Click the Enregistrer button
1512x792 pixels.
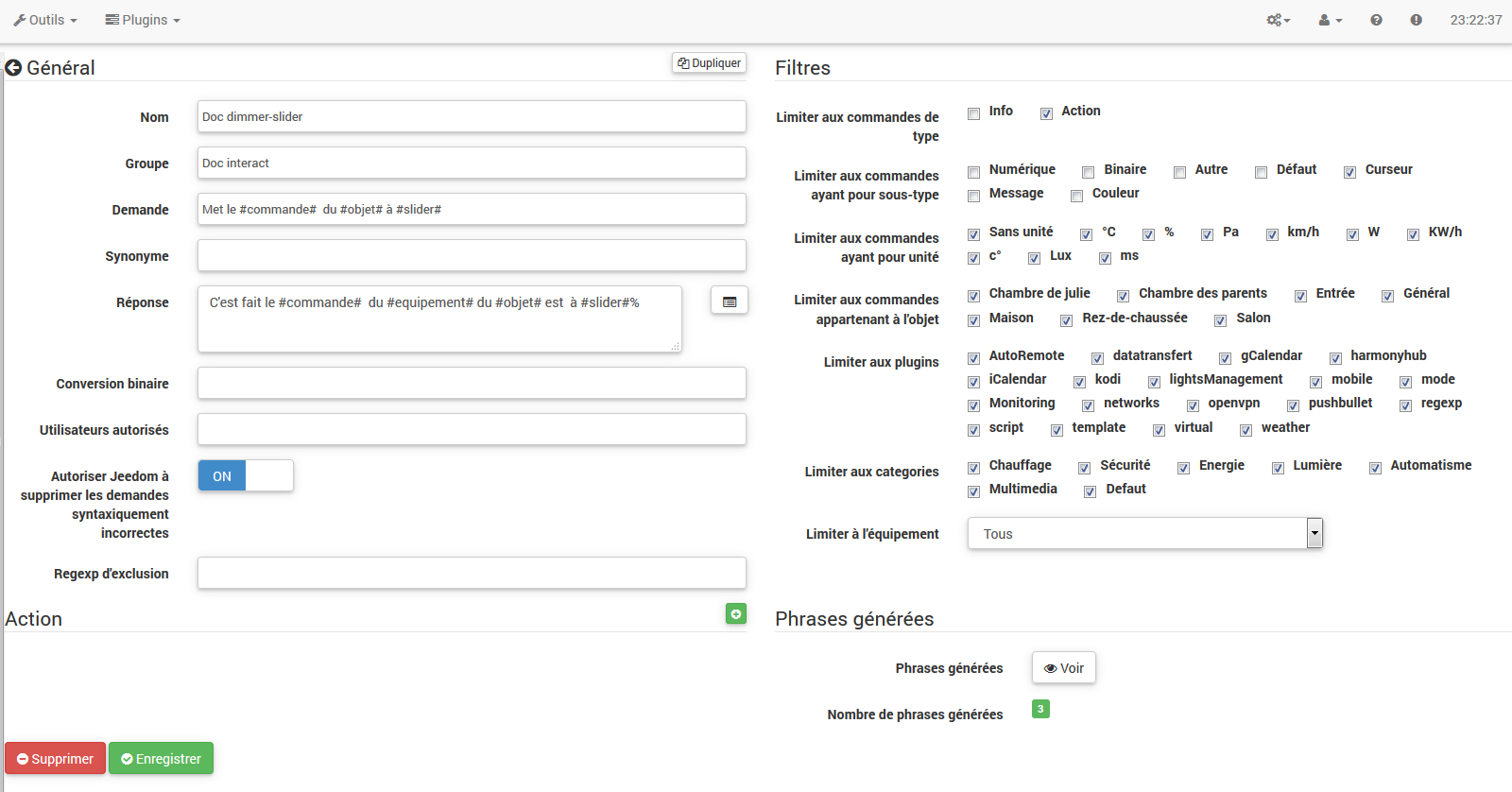[x=161, y=759]
